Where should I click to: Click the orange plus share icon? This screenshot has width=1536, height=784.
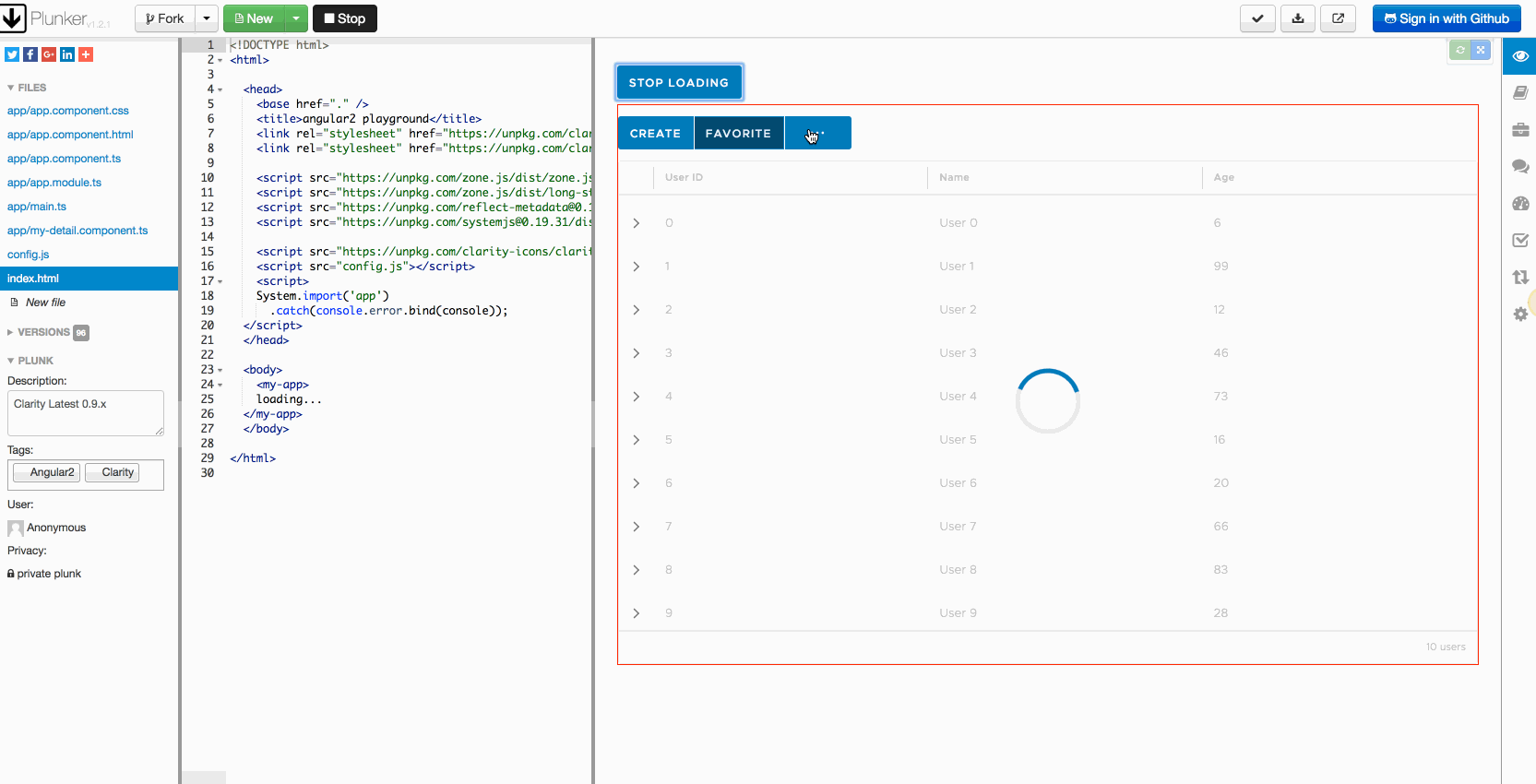click(86, 54)
